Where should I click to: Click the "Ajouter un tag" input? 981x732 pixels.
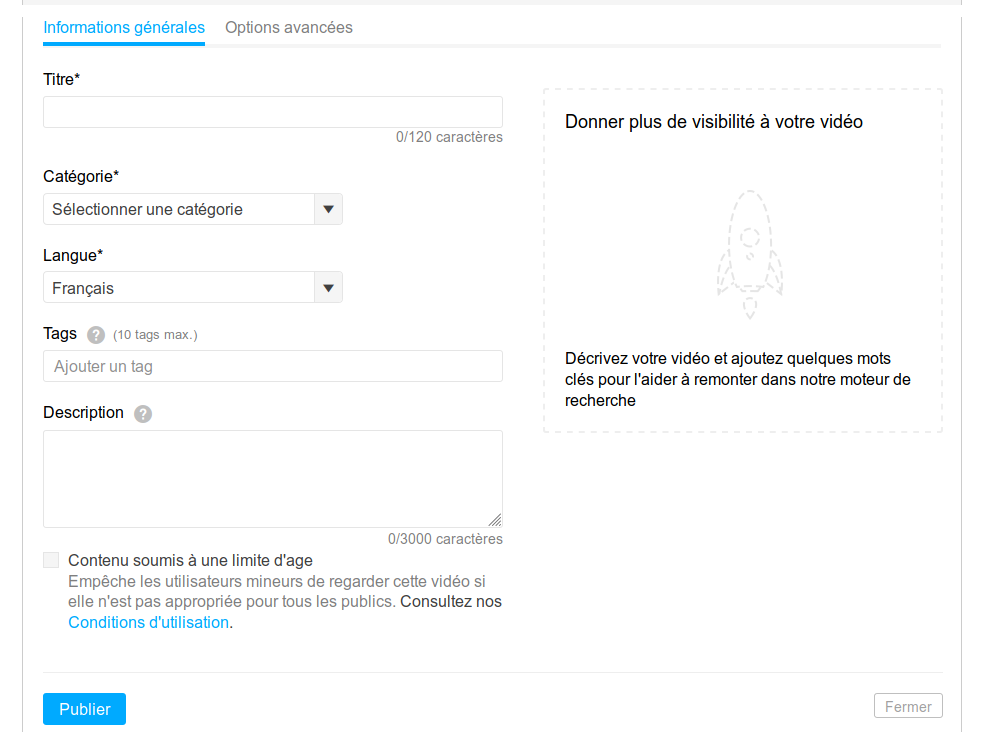[272, 366]
